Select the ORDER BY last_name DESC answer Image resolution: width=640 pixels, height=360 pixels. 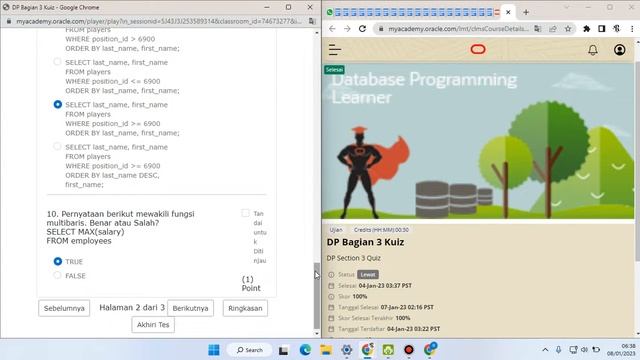coord(57,146)
